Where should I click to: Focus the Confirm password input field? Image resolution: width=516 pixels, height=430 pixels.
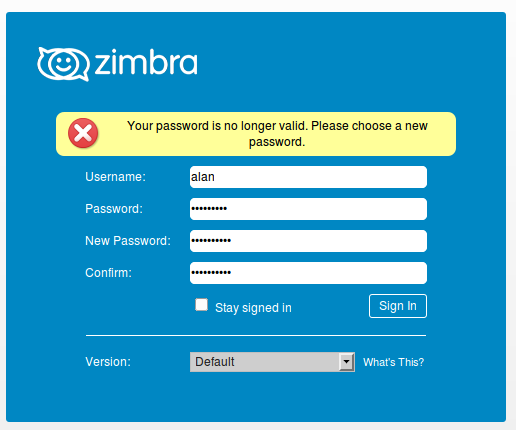(308, 273)
